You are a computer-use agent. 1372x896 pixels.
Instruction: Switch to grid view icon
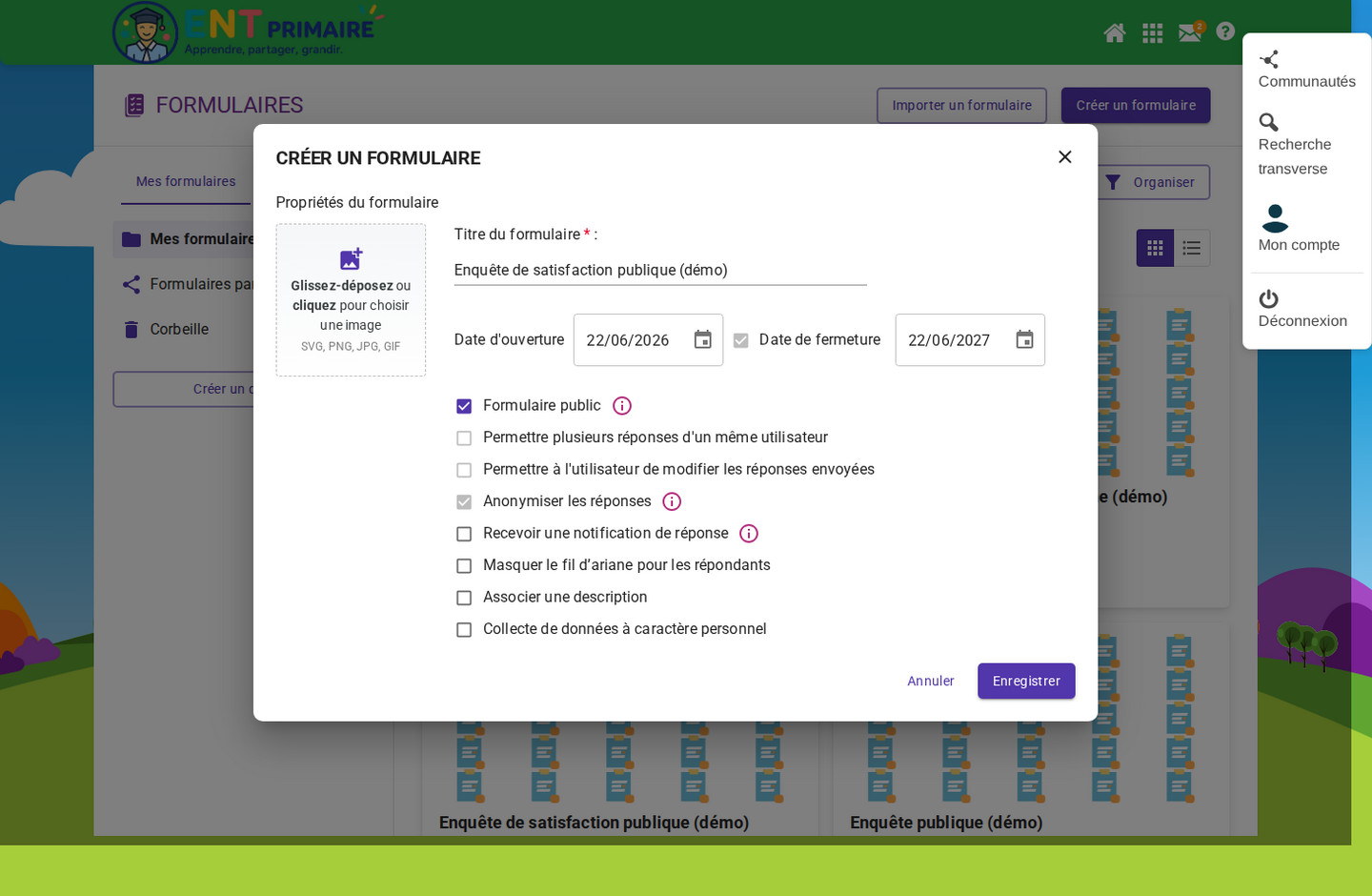[1155, 248]
